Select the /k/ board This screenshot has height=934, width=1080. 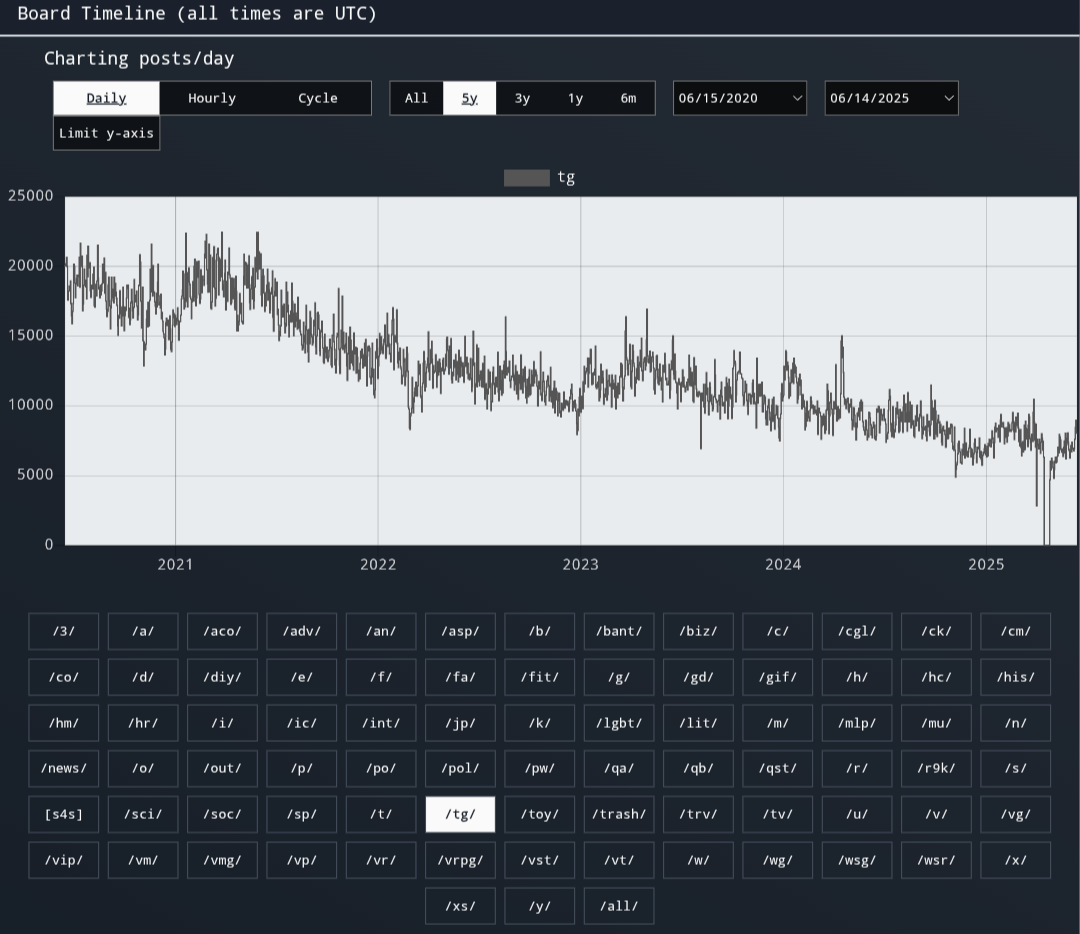539,723
